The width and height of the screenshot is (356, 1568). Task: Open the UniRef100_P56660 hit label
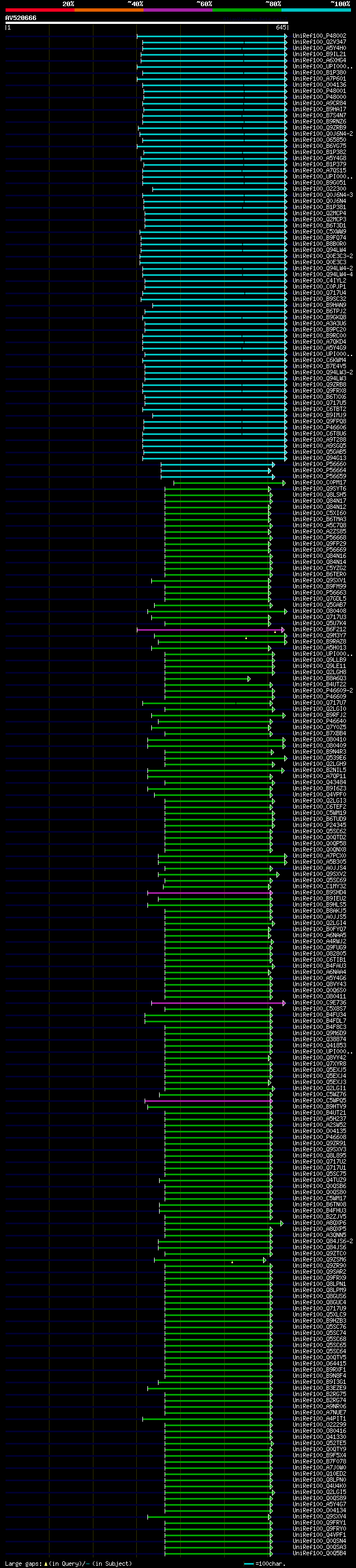[319, 464]
